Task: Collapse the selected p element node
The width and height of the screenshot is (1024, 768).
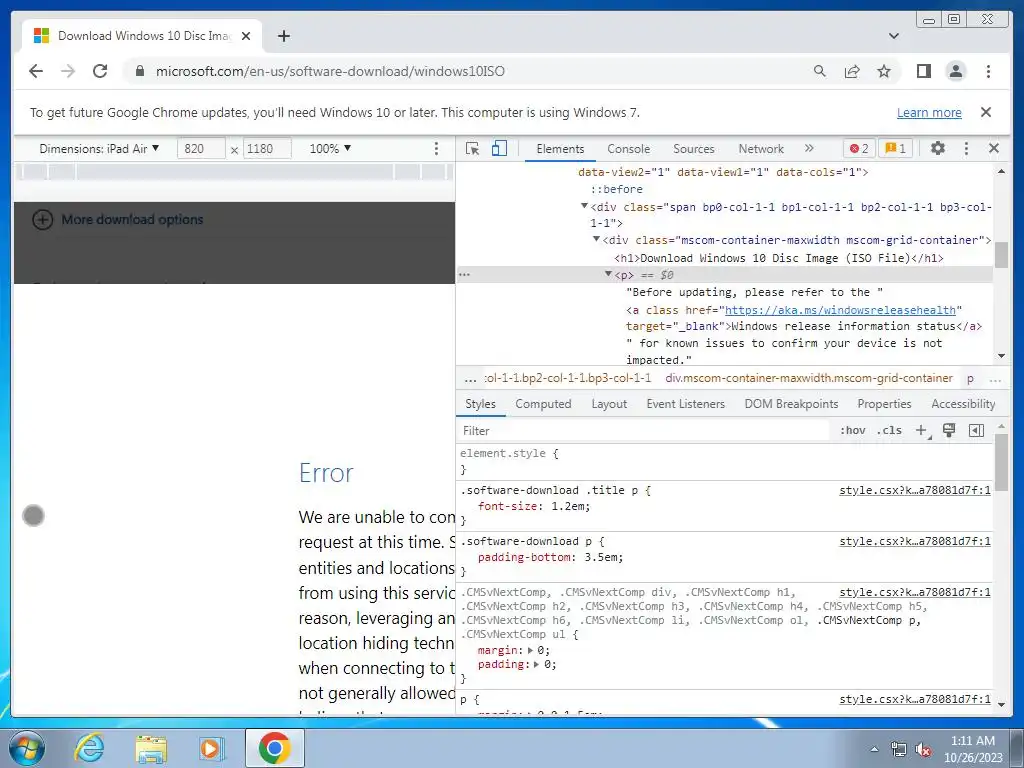Action: pos(608,274)
